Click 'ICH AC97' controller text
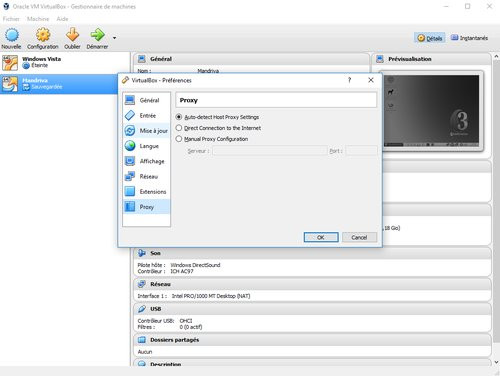Screen dimensions: 500x376 (182, 271)
